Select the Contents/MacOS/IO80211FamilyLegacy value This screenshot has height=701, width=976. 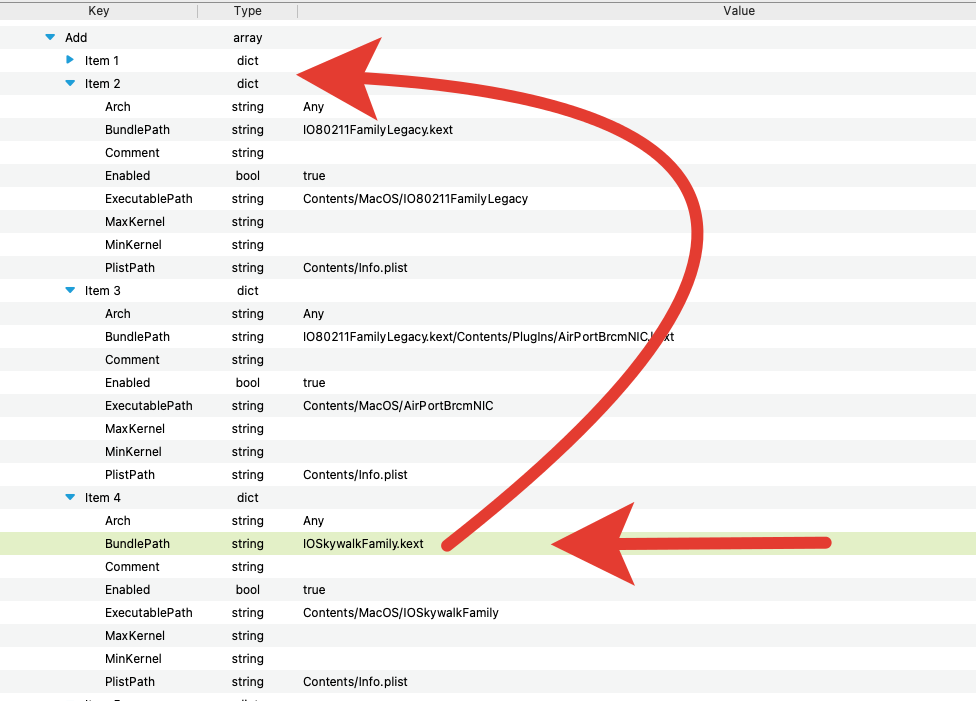415,199
